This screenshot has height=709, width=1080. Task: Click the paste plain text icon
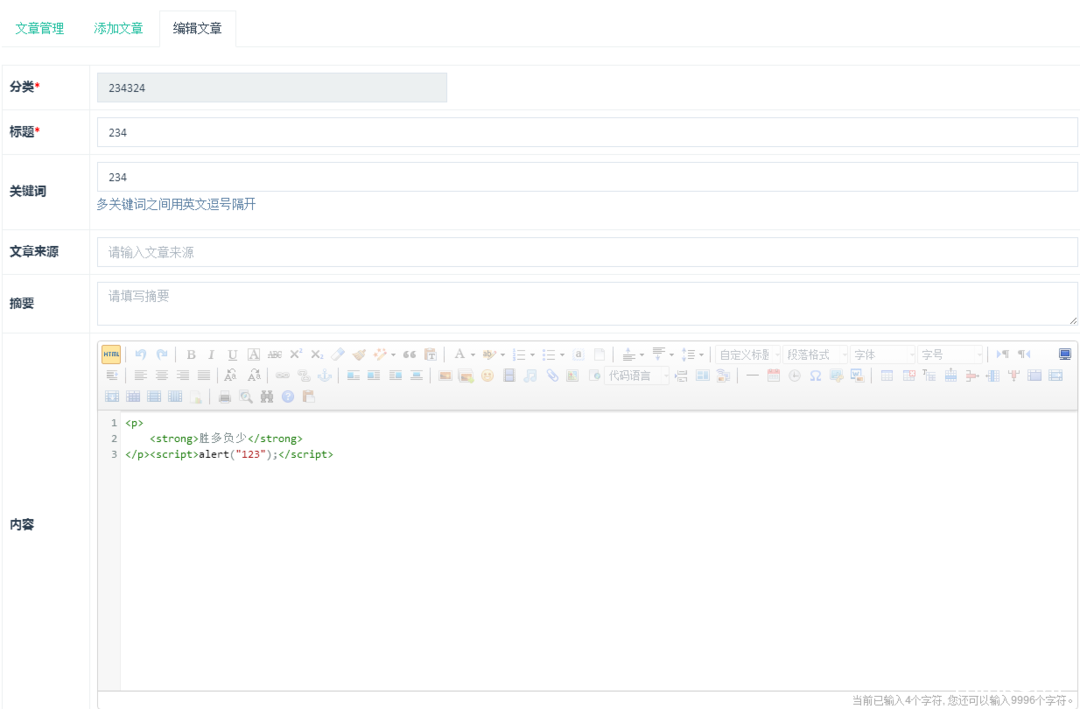point(430,354)
